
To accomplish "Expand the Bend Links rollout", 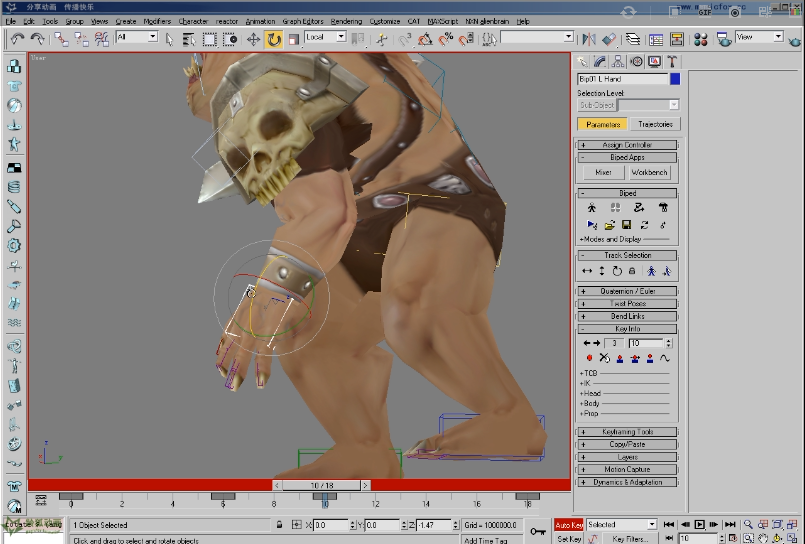I will 627,316.
